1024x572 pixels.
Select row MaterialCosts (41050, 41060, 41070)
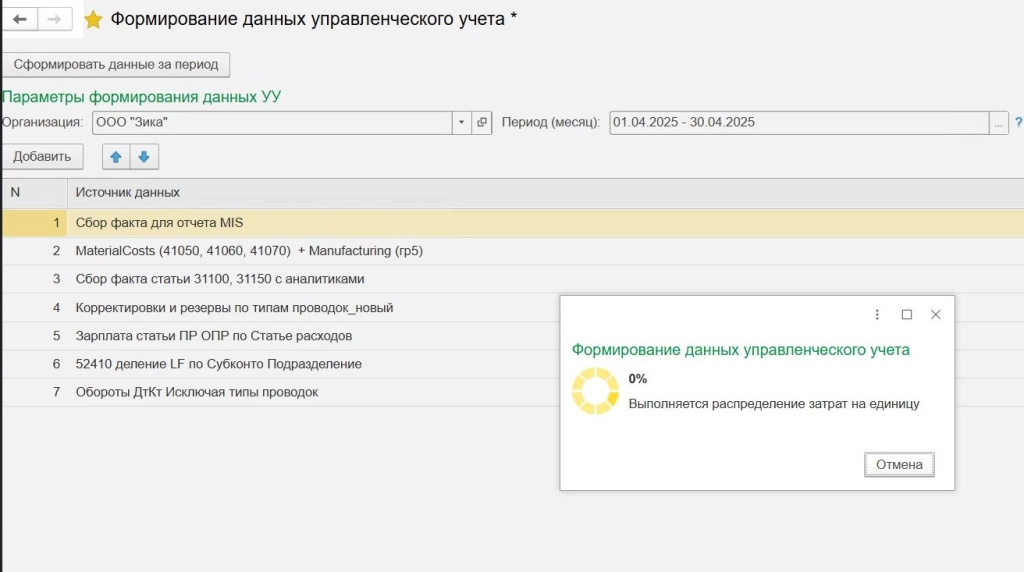point(513,251)
